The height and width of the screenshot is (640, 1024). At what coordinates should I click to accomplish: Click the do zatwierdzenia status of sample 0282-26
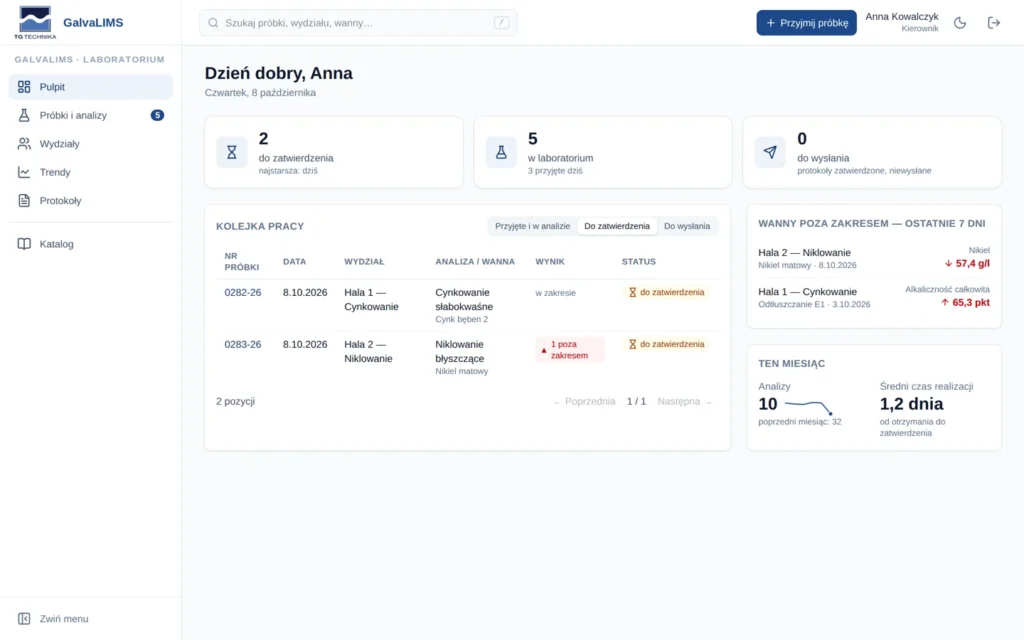click(x=667, y=293)
